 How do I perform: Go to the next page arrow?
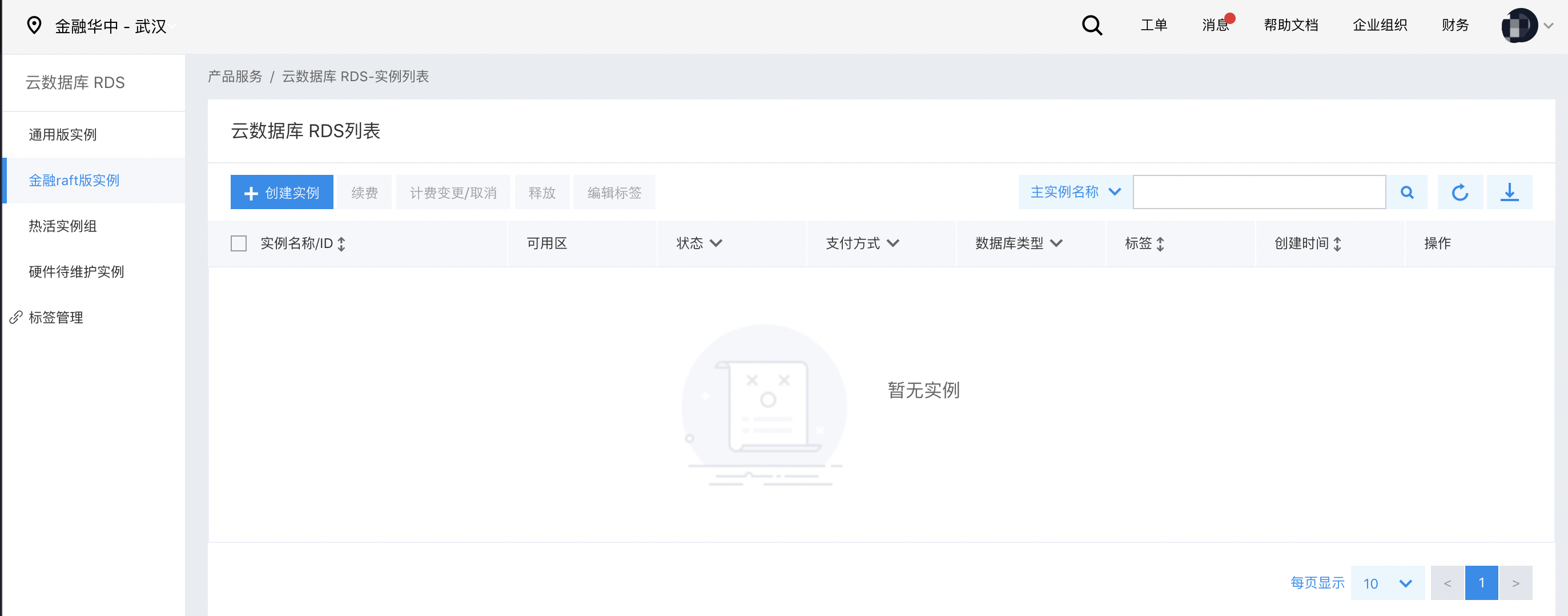point(1515,583)
